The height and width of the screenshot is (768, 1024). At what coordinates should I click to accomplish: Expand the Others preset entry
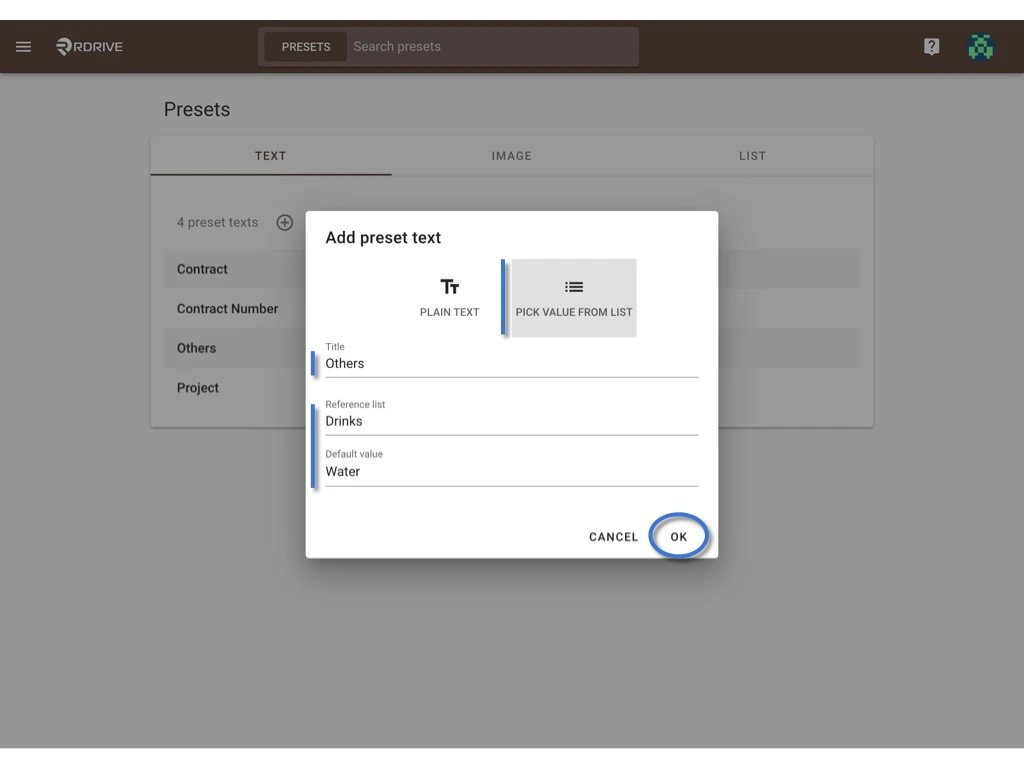coord(196,348)
